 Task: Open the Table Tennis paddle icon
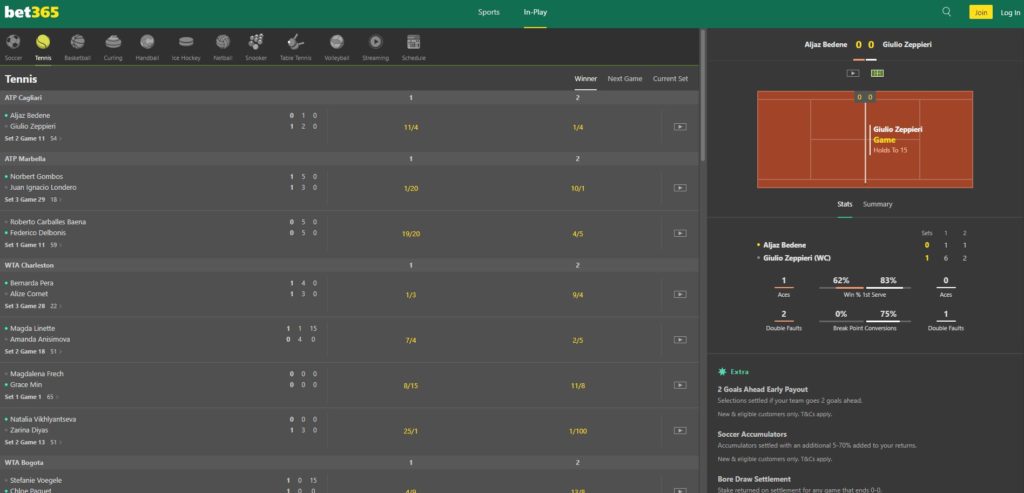(296, 42)
